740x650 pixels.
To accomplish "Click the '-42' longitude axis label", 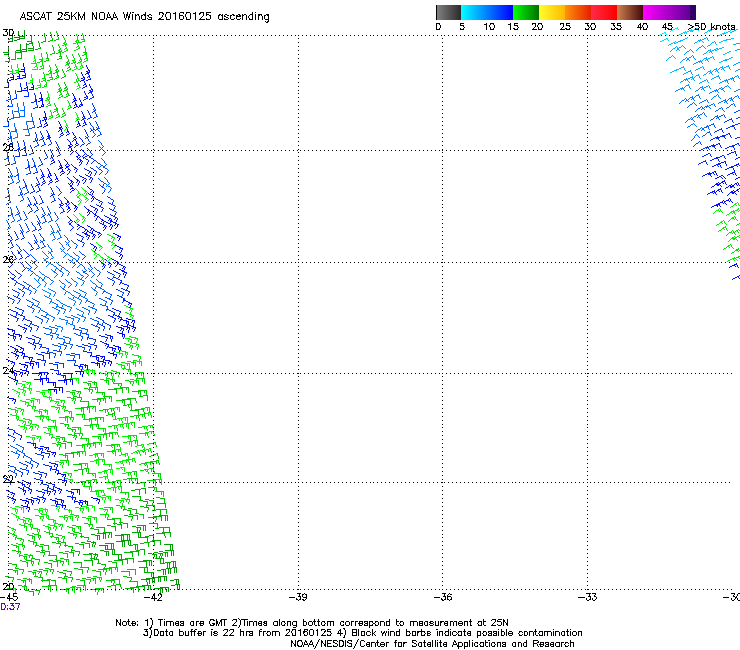I will click(x=153, y=597).
